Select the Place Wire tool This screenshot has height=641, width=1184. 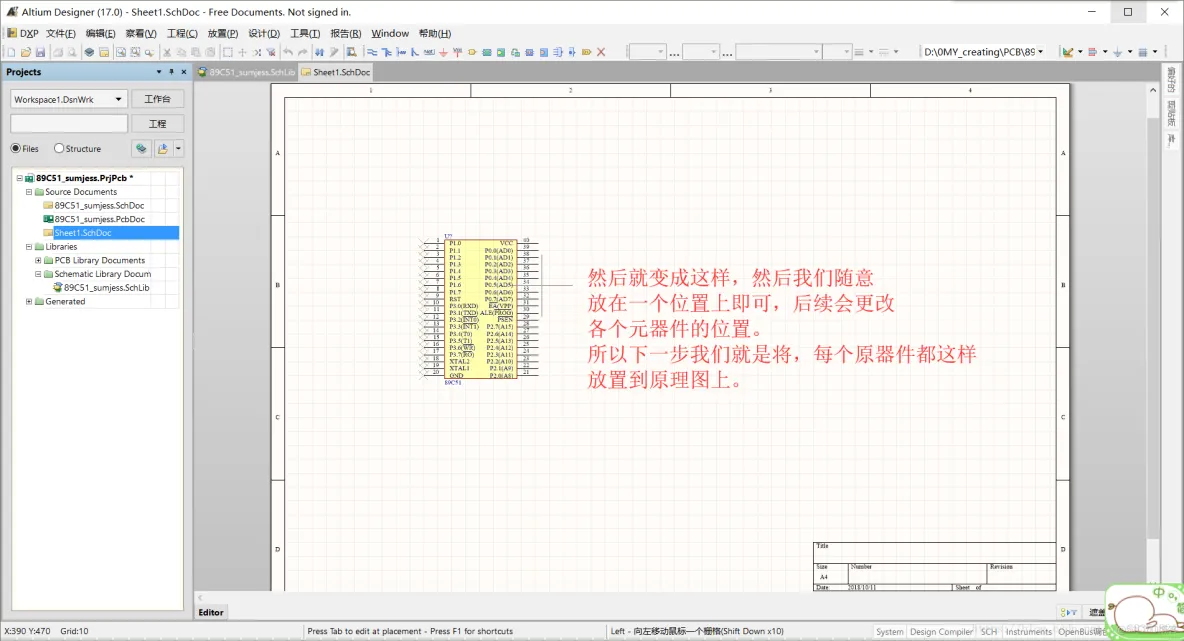372,52
